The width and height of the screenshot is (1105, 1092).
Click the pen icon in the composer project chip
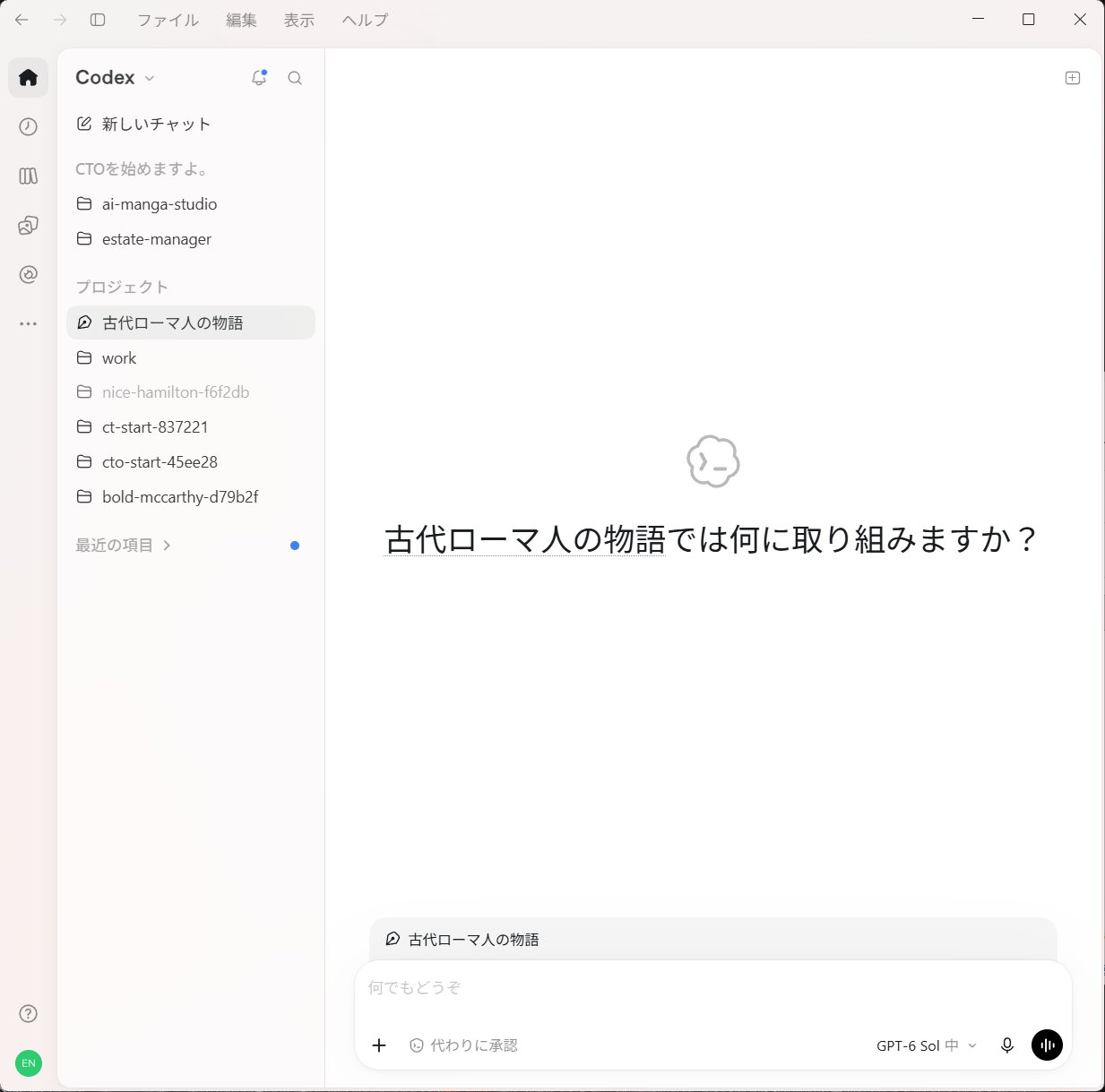coord(393,939)
